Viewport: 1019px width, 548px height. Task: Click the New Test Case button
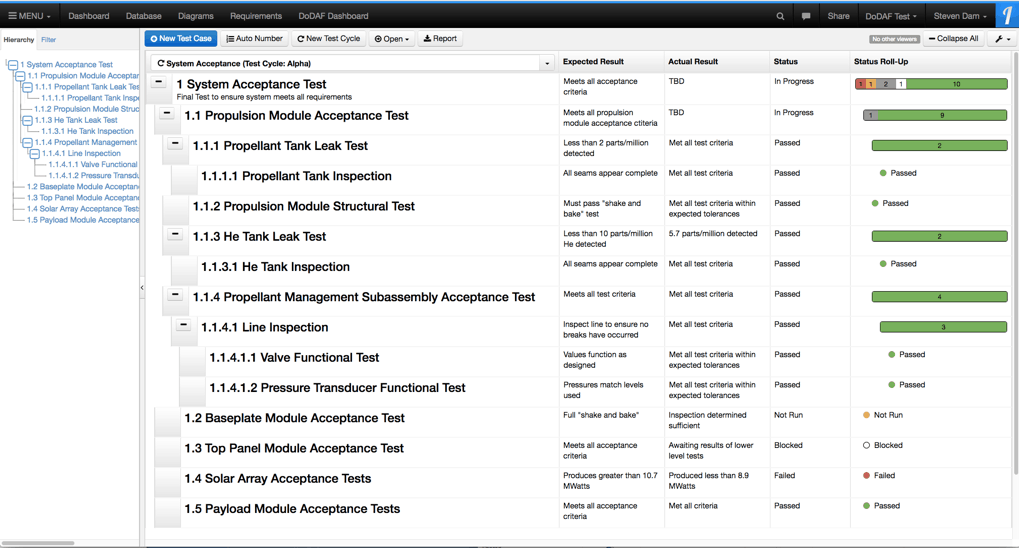point(181,39)
